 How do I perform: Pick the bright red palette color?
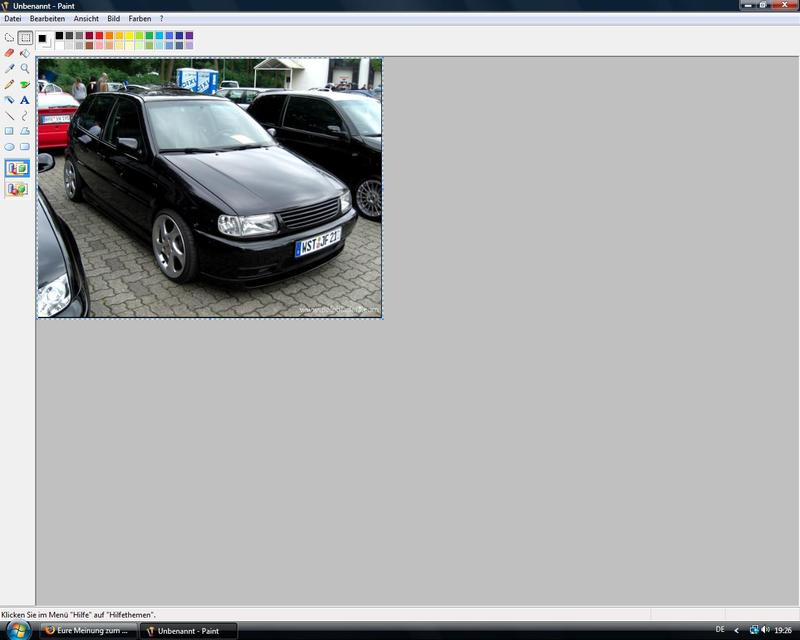[x=99, y=35]
